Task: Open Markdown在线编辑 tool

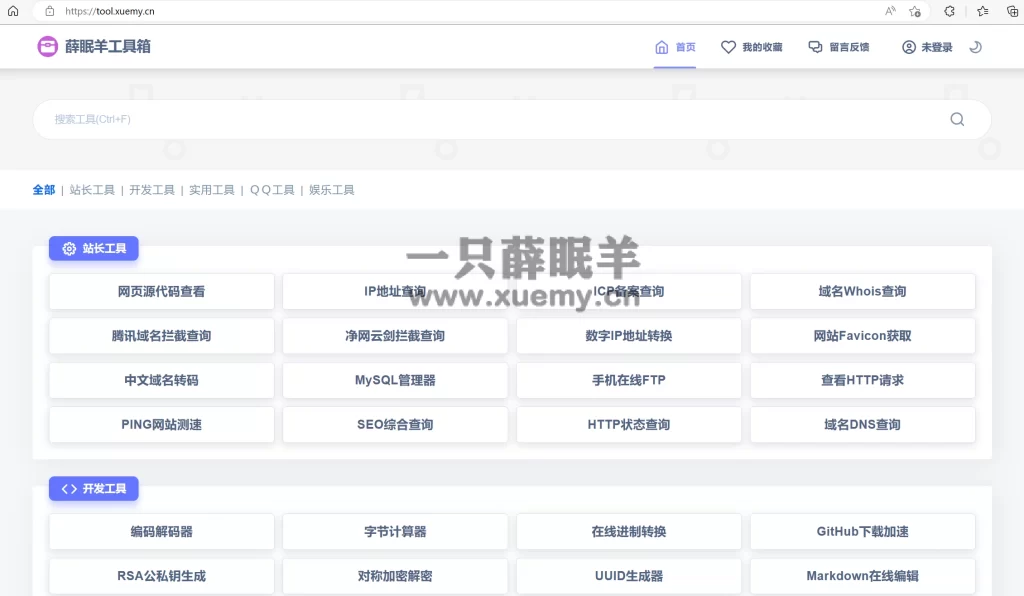Action: pyautogui.click(x=863, y=576)
